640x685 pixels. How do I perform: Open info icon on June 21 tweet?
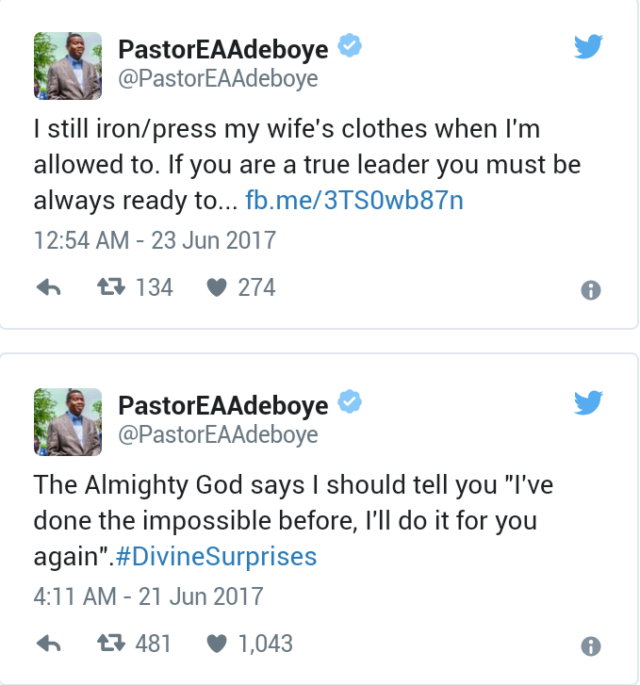[590, 646]
